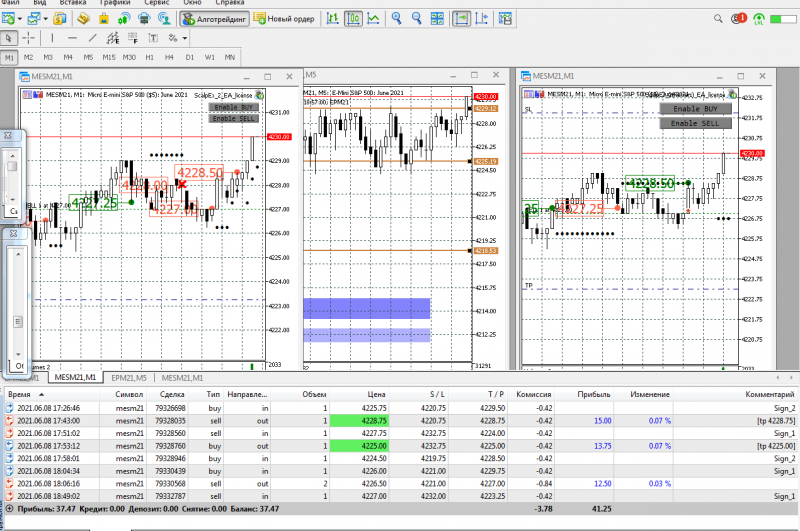Click scroll handle in lower left floating panel

18,322
